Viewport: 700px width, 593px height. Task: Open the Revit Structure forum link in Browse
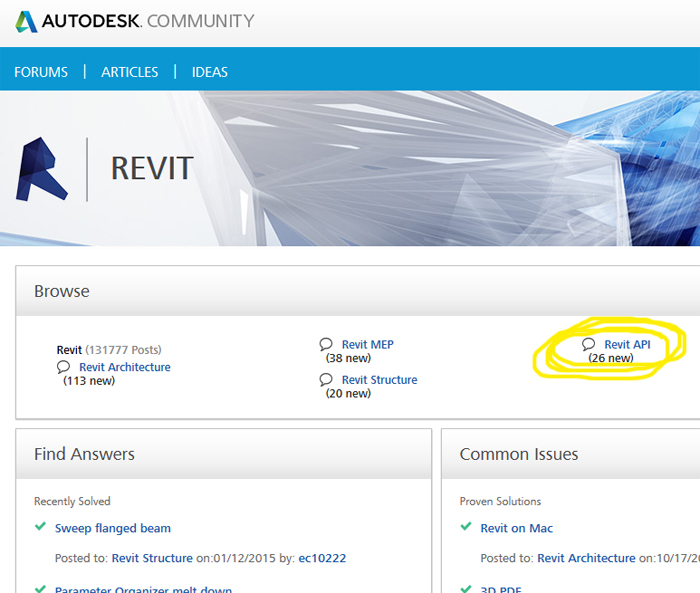pos(379,380)
